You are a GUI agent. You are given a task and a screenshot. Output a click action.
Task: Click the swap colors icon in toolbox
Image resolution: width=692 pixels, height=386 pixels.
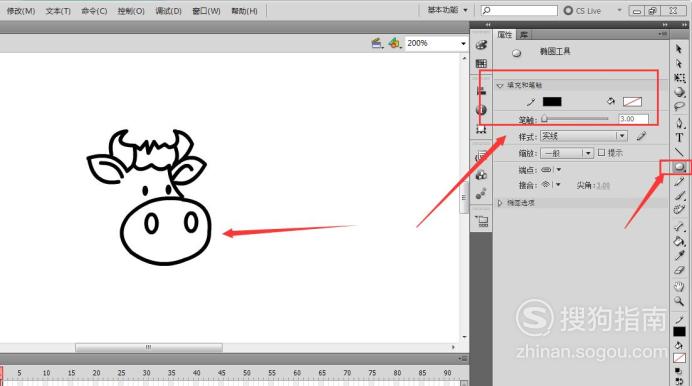coord(679,381)
